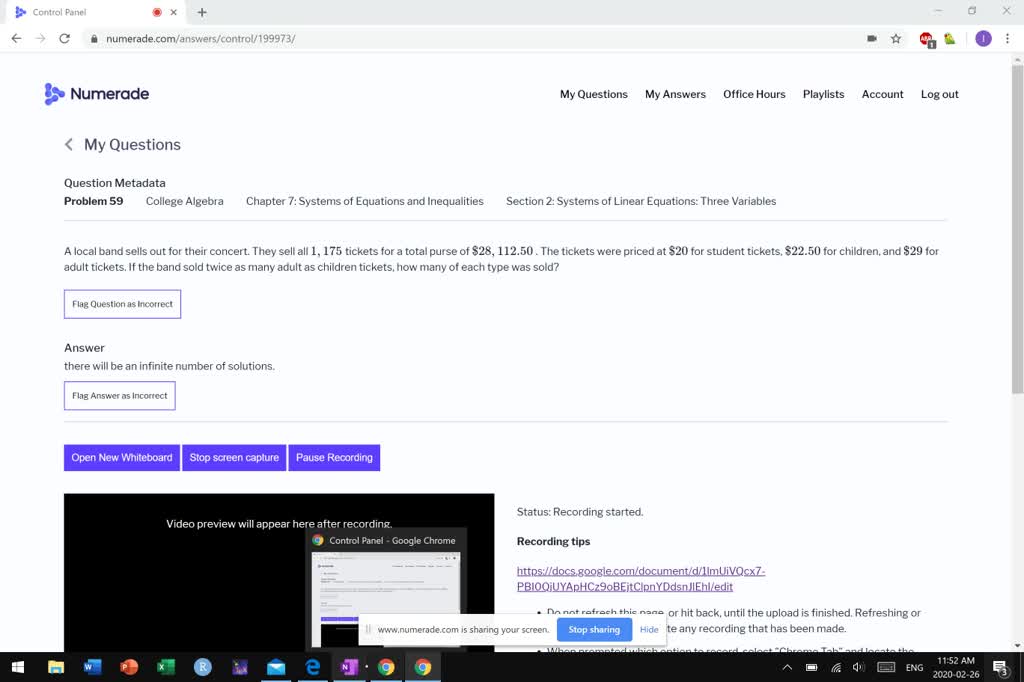
Task: Go to Office Hours page
Action: coord(754,94)
